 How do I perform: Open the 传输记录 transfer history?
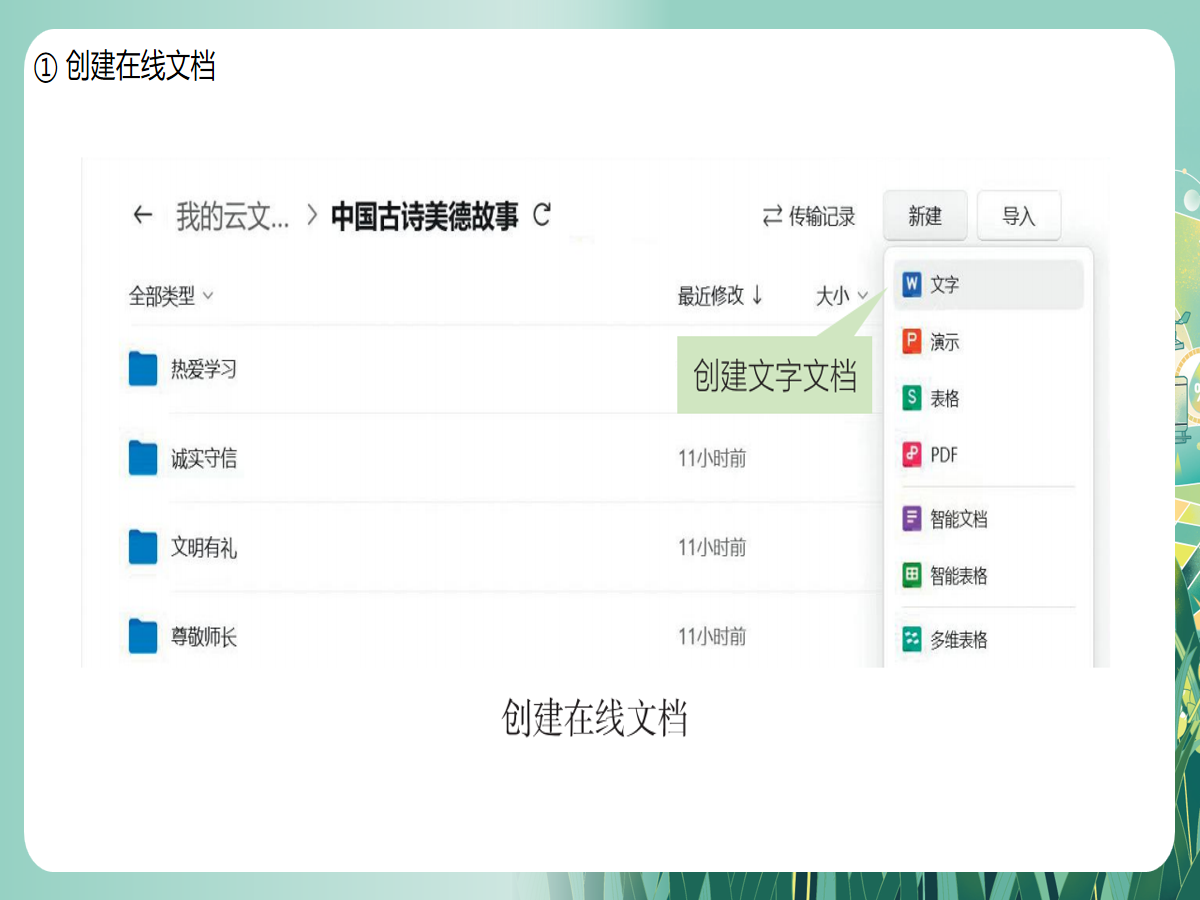click(809, 216)
